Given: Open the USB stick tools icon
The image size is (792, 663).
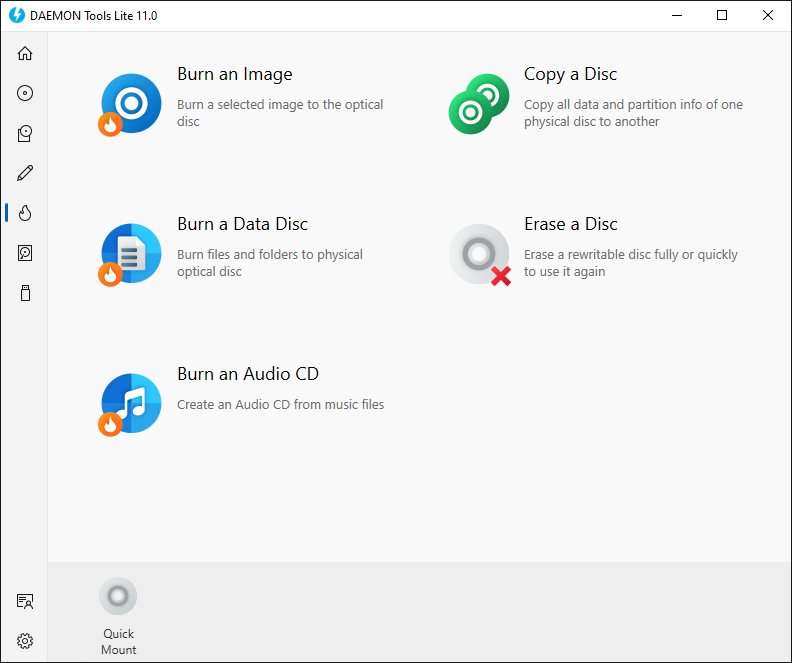Looking at the screenshot, I should tap(25, 293).
